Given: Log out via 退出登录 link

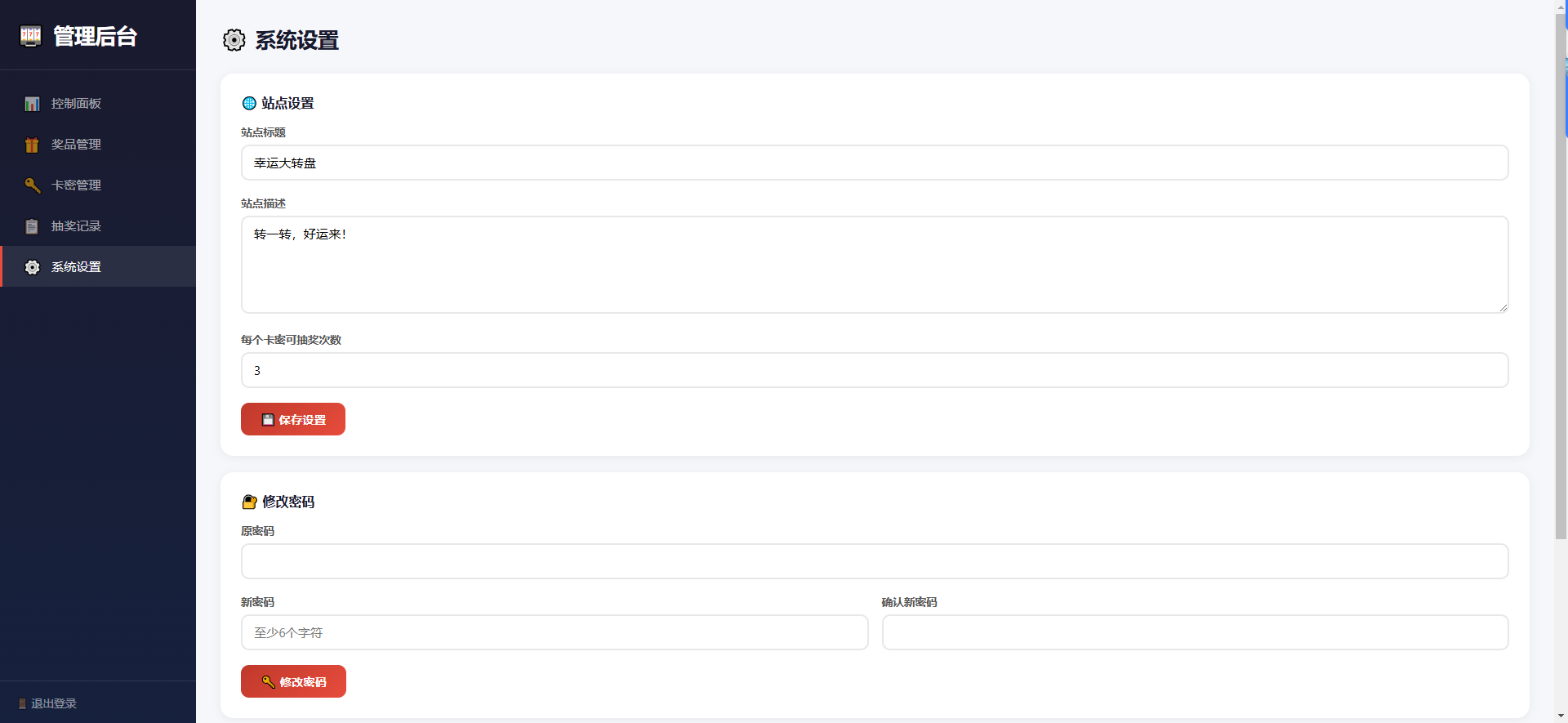Looking at the screenshot, I should pos(53,703).
